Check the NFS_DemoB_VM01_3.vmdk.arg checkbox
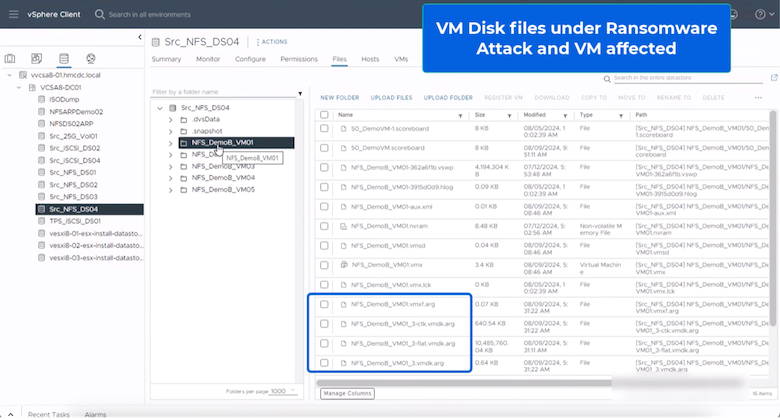The image size is (780, 420). pyautogui.click(x=324, y=363)
